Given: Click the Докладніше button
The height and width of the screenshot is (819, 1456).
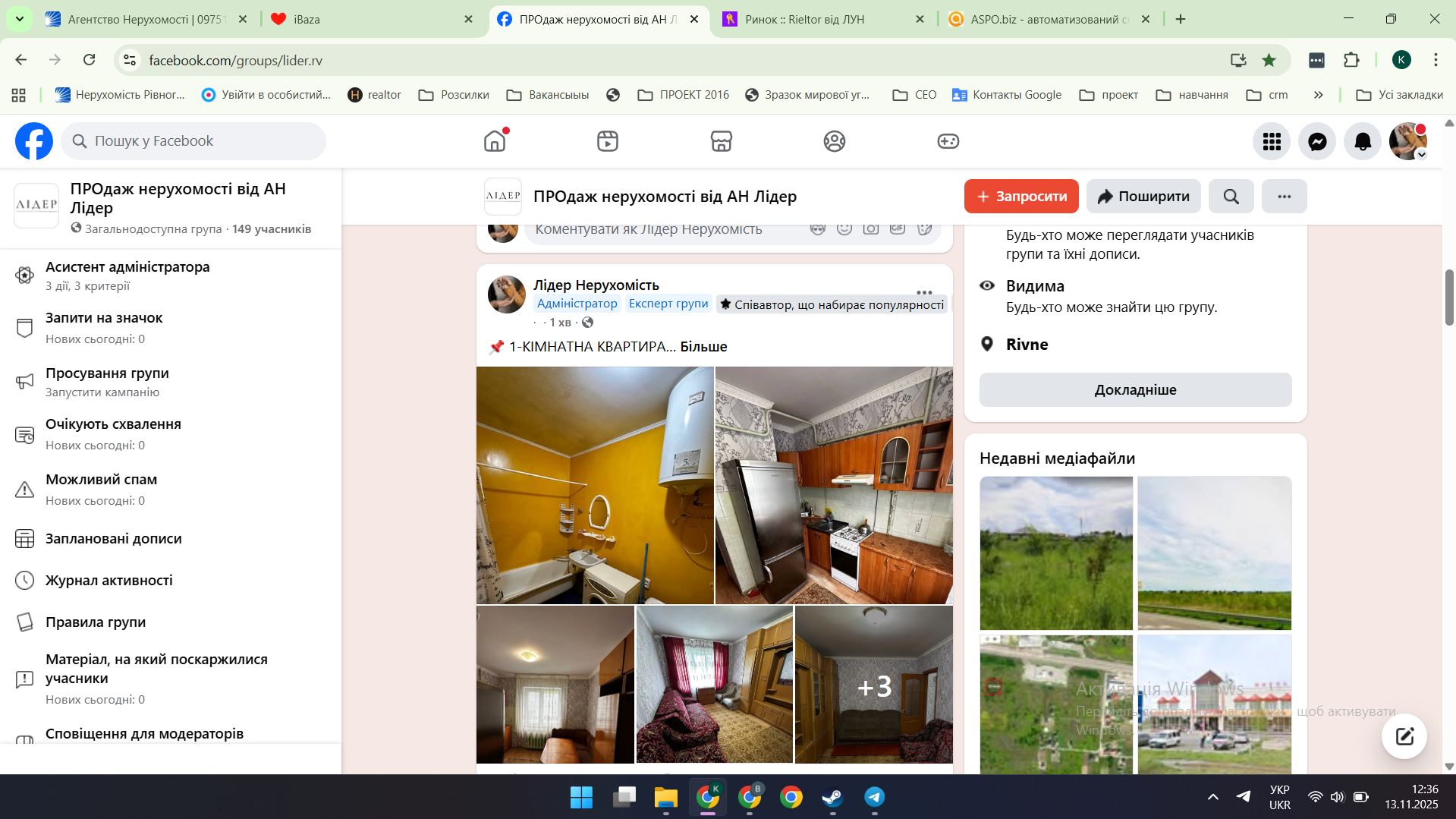Looking at the screenshot, I should click(x=1135, y=390).
